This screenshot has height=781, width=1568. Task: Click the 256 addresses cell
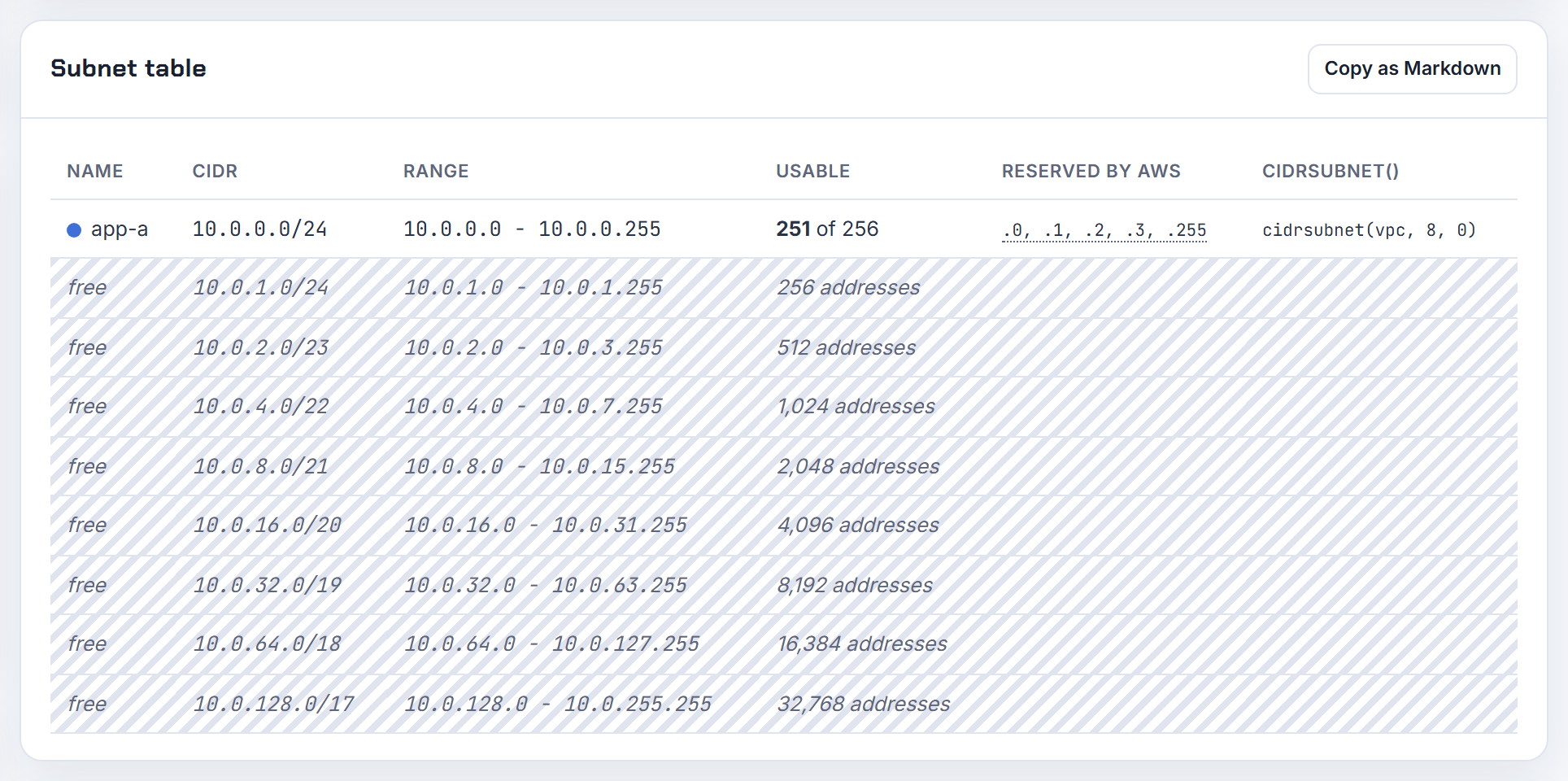(849, 288)
